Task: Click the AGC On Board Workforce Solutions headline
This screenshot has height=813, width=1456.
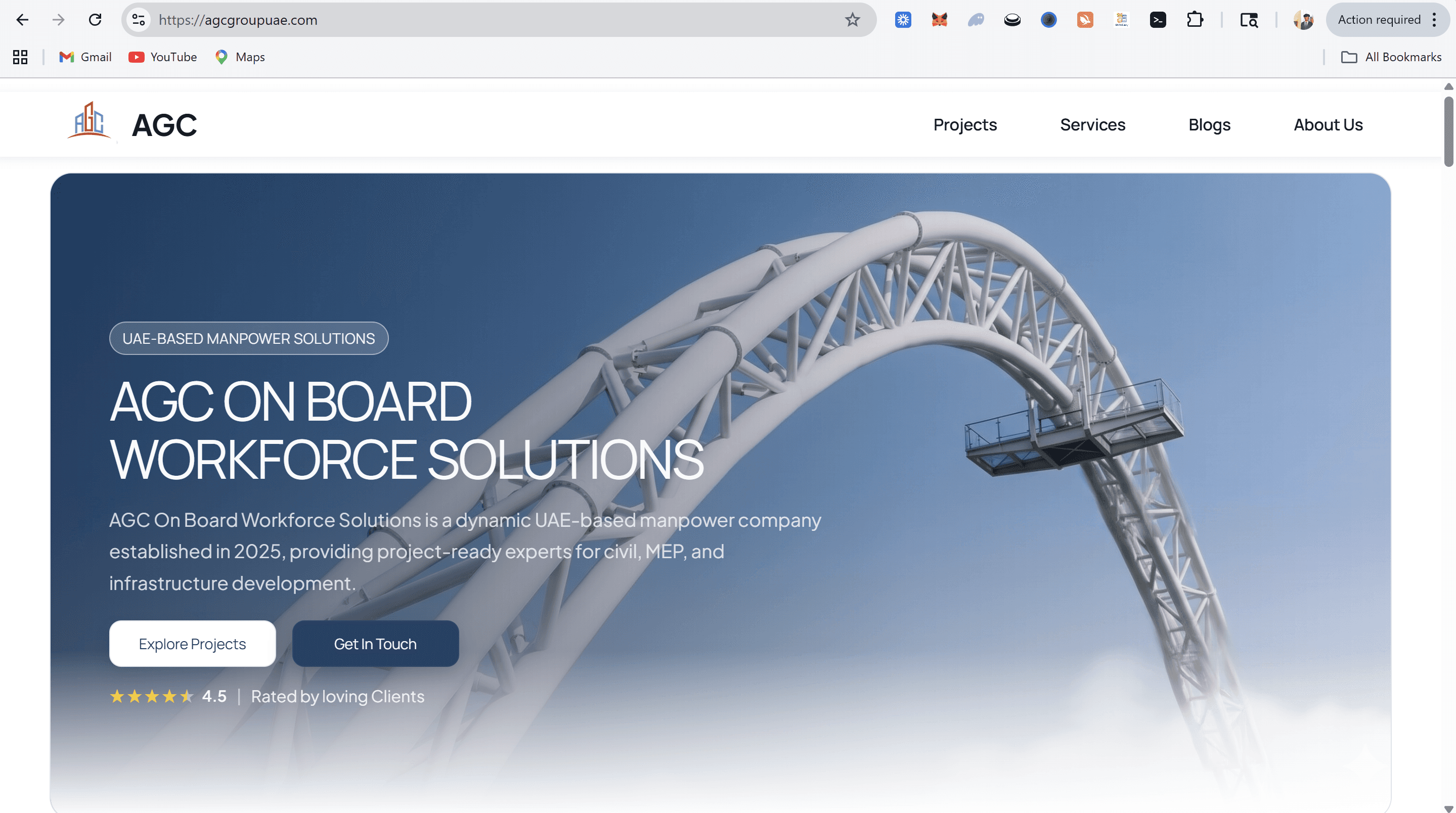Action: tap(407, 430)
